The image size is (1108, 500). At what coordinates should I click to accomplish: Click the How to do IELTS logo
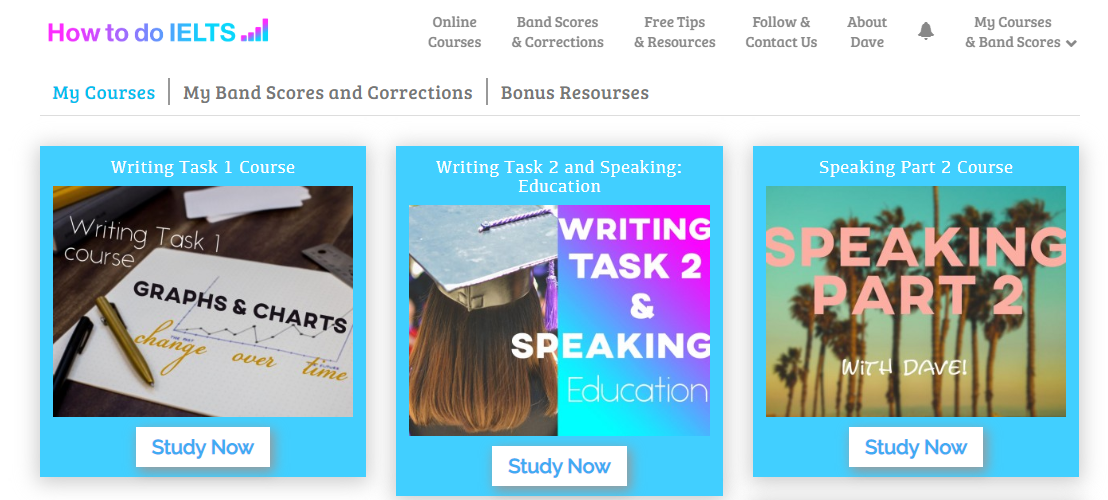[158, 32]
